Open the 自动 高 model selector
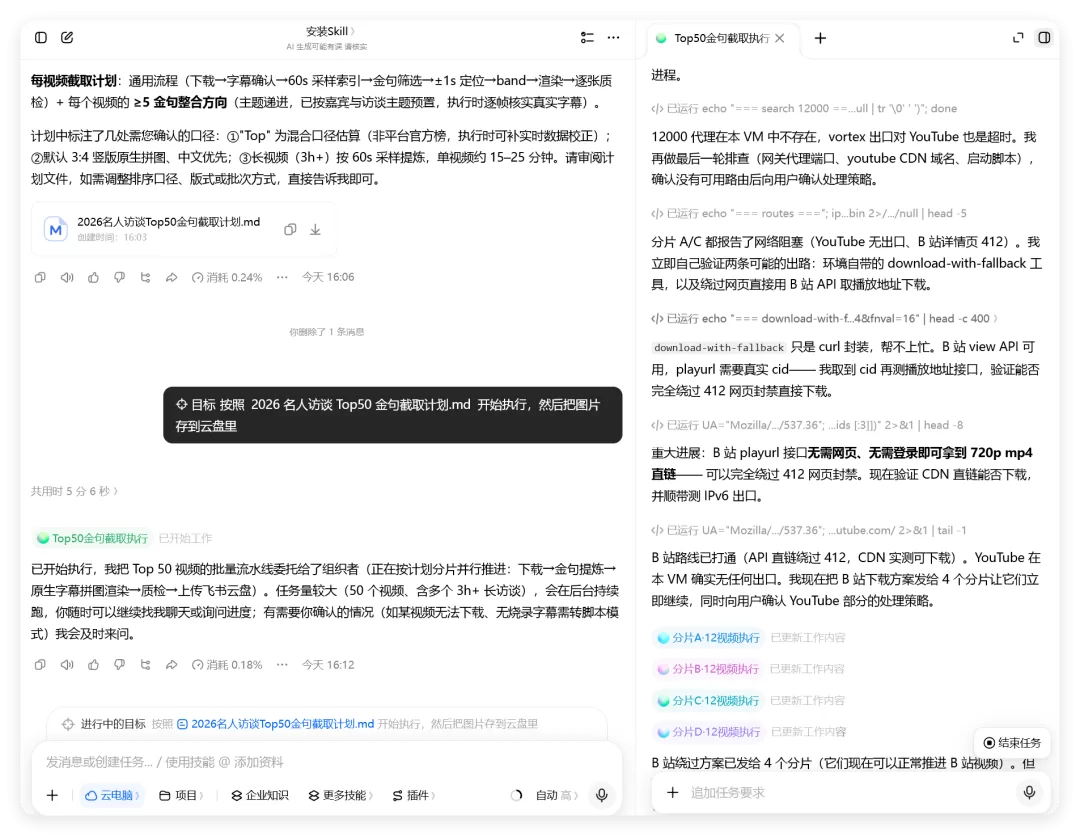This screenshot has width=1080, height=836. tap(556, 796)
